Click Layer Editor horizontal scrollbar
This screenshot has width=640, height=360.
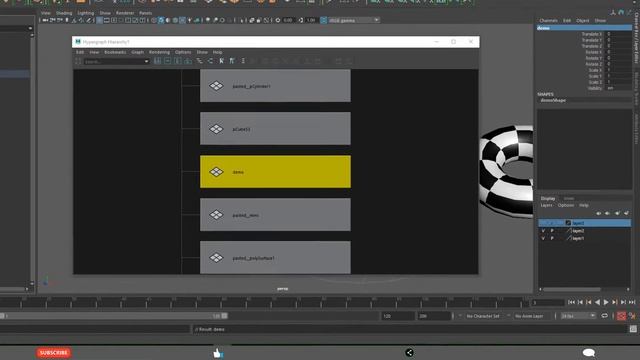point(571,289)
